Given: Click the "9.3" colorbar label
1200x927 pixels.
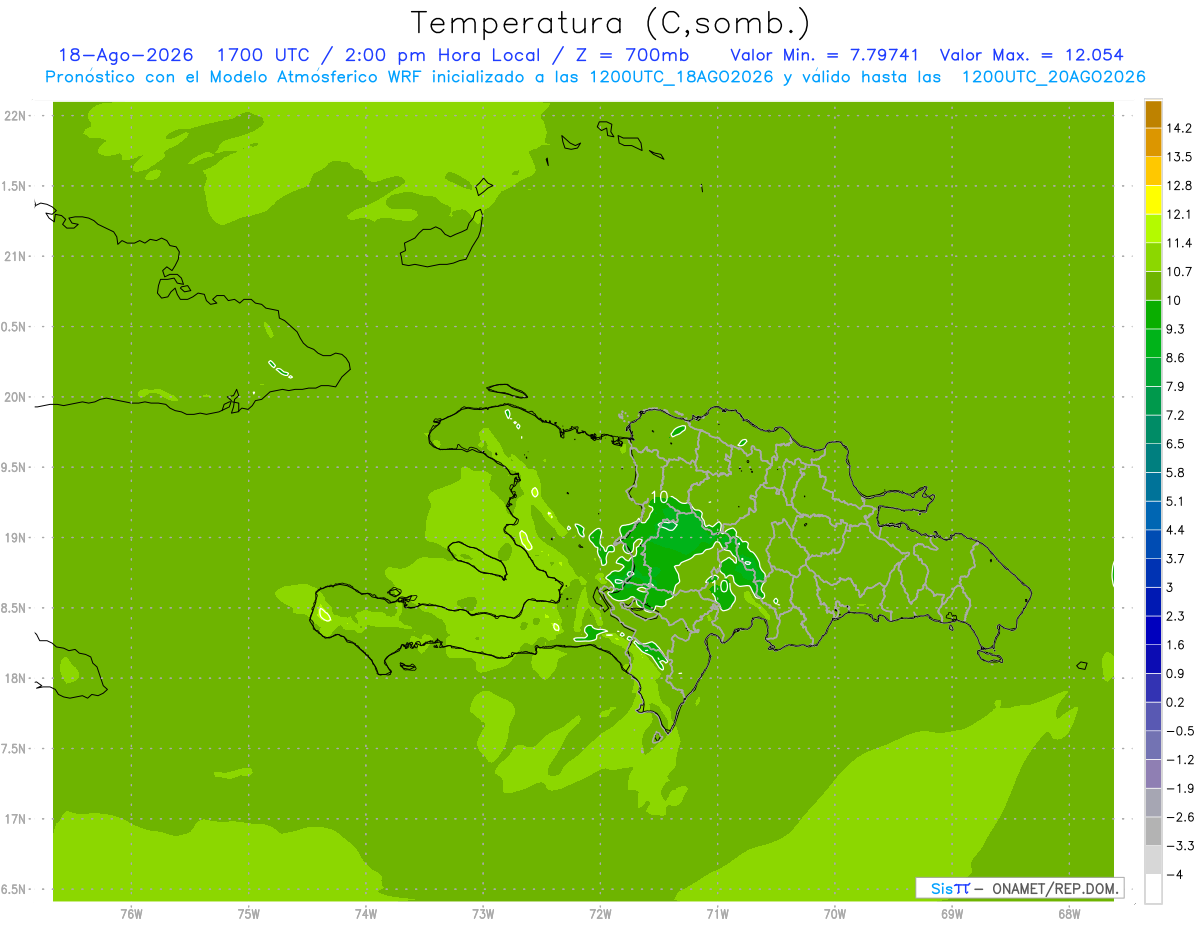Looking at the screenshot, I should coord(1175,329).
